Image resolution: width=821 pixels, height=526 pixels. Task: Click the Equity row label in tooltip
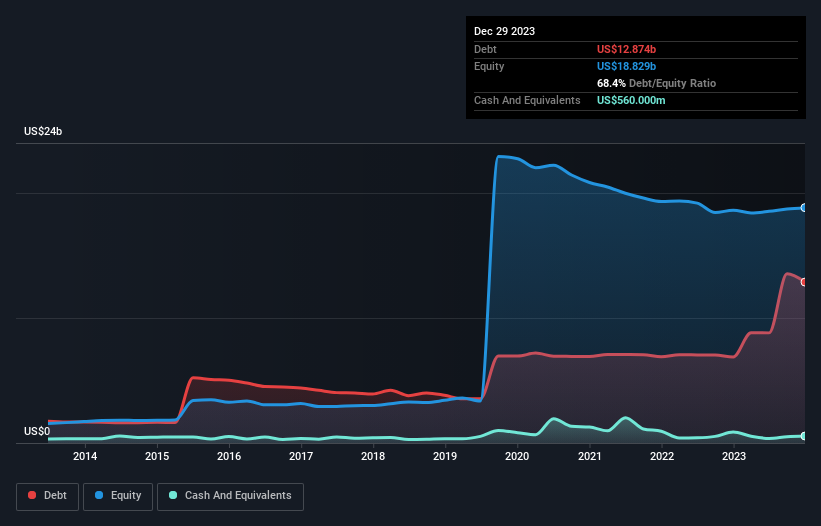tap(489, 66)
